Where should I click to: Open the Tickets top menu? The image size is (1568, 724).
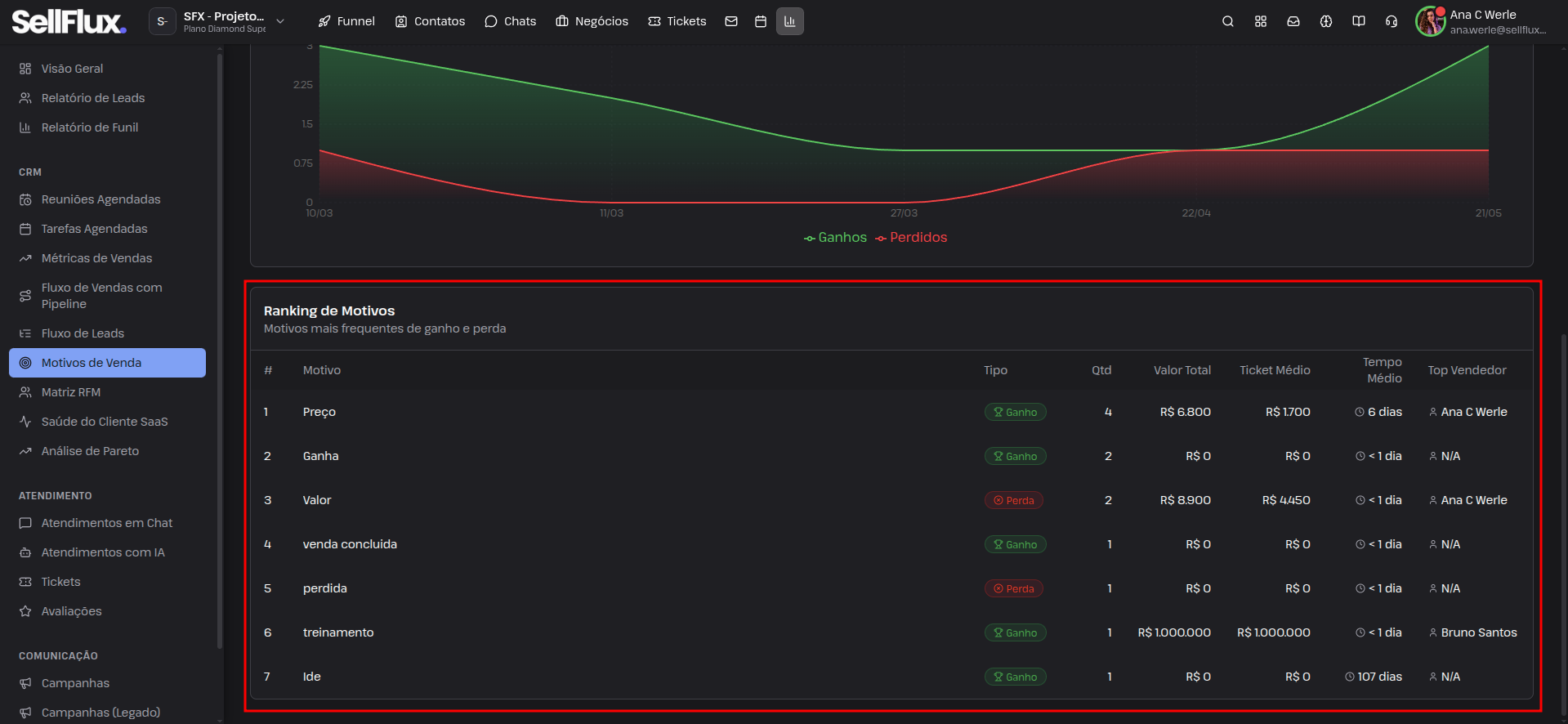[x=677, y=21]
